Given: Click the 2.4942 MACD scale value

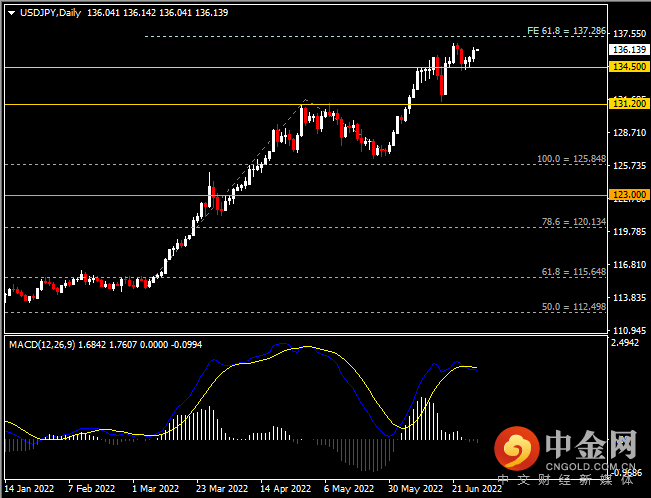Looking at the screenshot, I should click(x=625, y=343).
